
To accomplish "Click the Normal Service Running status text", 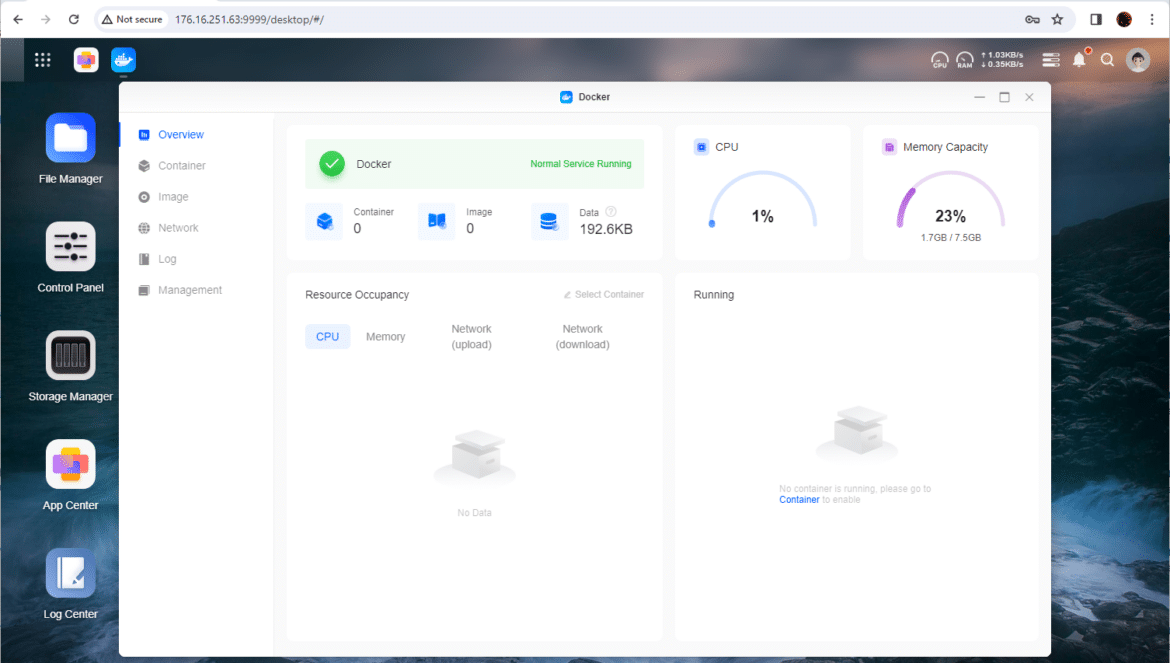I will (x=581, y=164).
